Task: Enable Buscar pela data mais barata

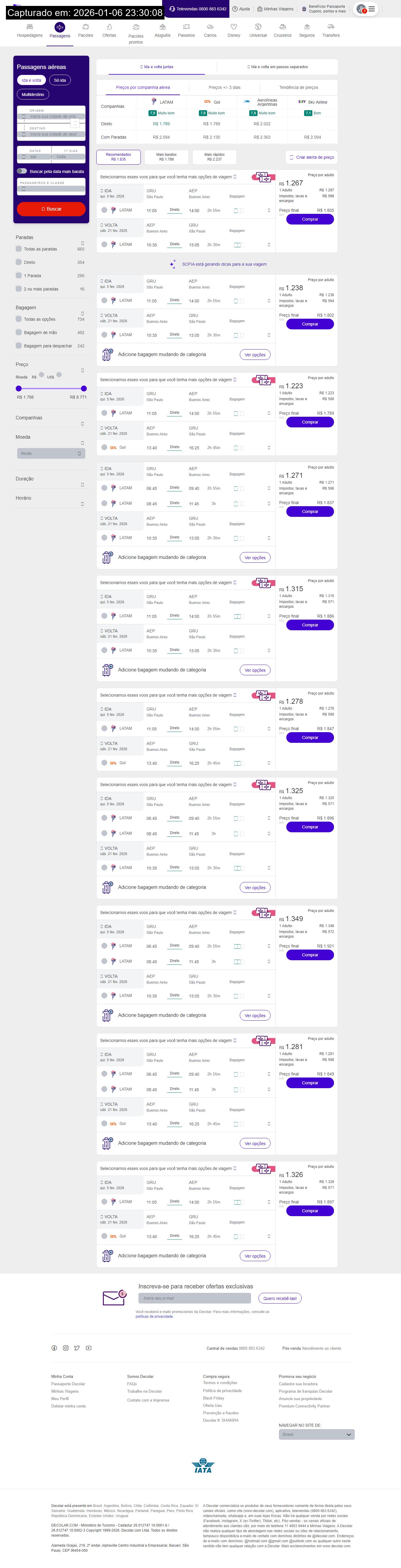Action: coord(23,171)
